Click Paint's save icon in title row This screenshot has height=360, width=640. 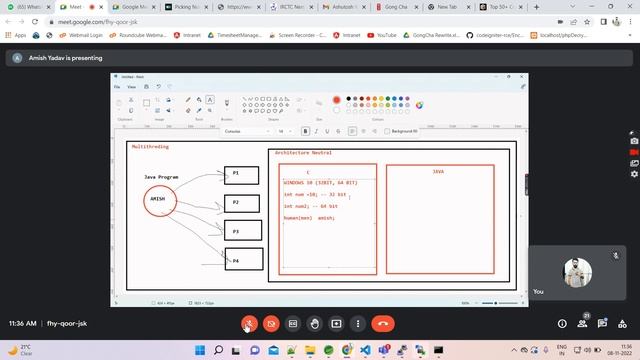tap(146, 87)
